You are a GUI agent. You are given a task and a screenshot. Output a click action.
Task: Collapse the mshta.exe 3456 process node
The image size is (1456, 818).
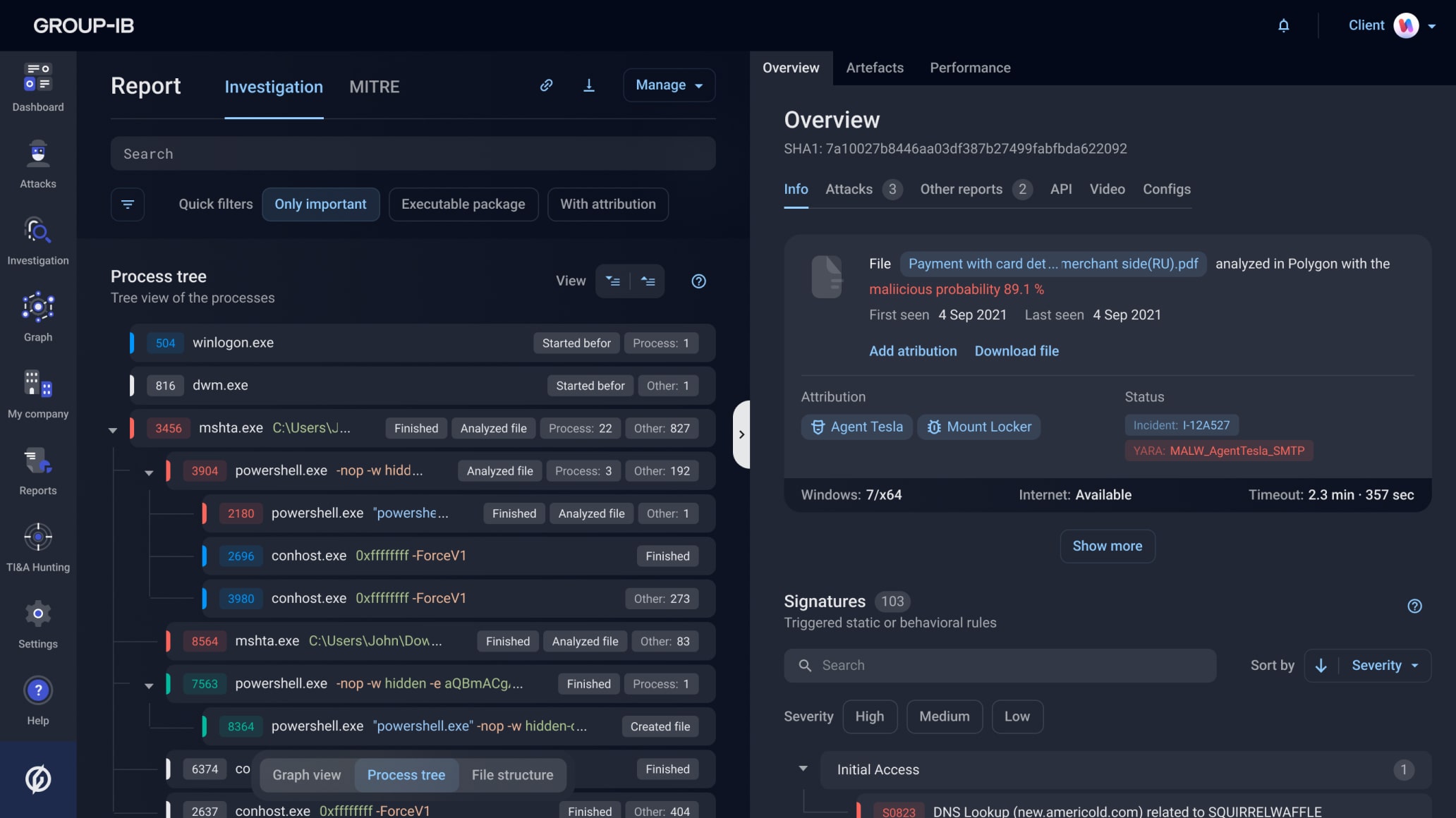(113, 429)
